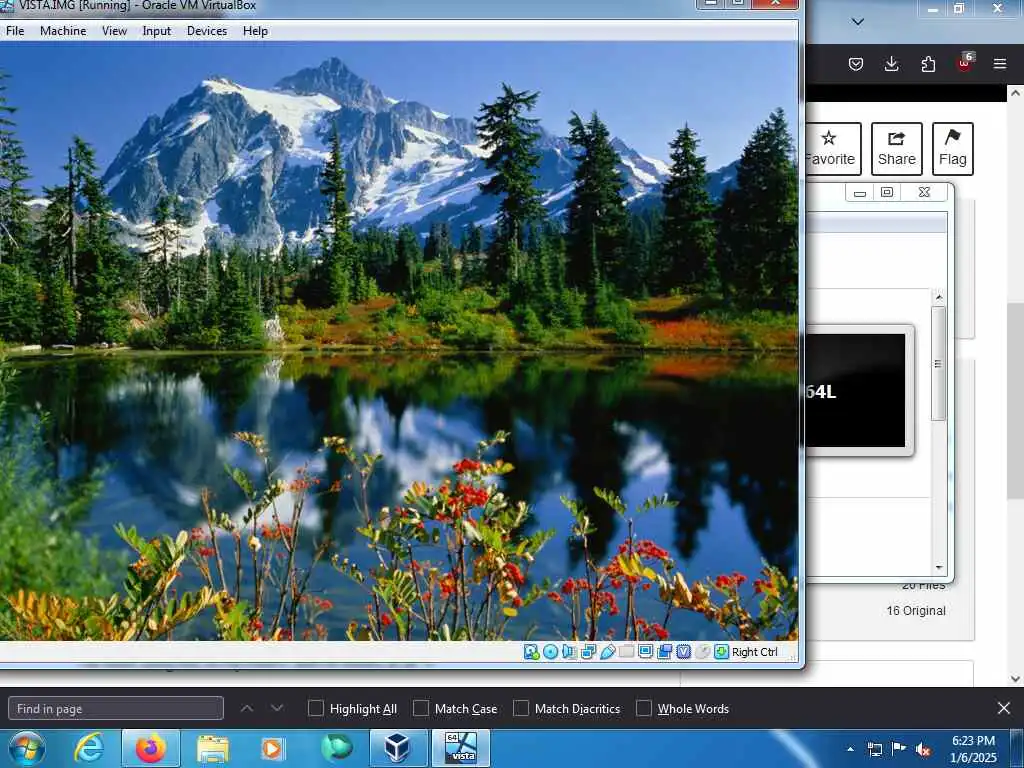Click the Firefox page scrollbar up arrow
Screen dimensions: 1024x768
pos(1015,93)
